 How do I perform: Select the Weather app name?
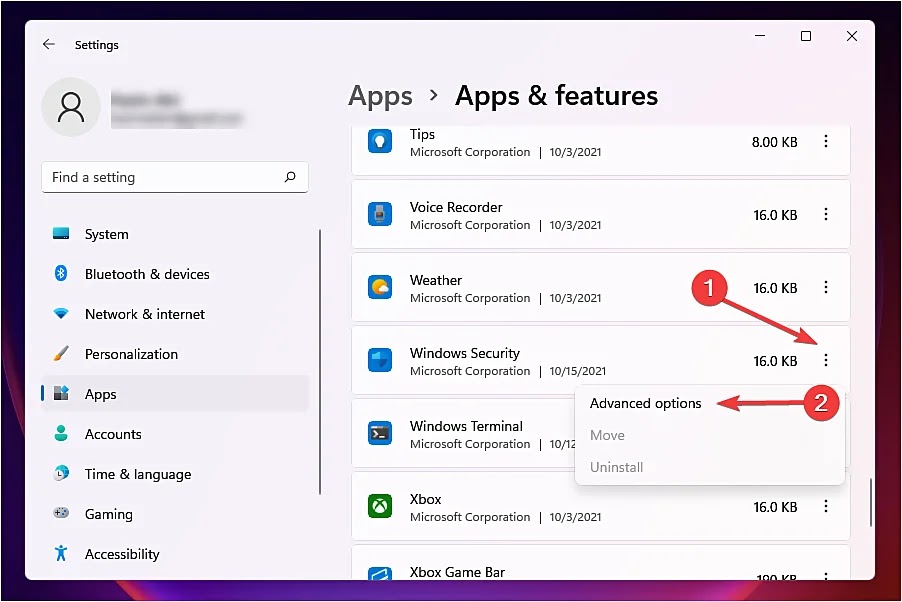435,280
